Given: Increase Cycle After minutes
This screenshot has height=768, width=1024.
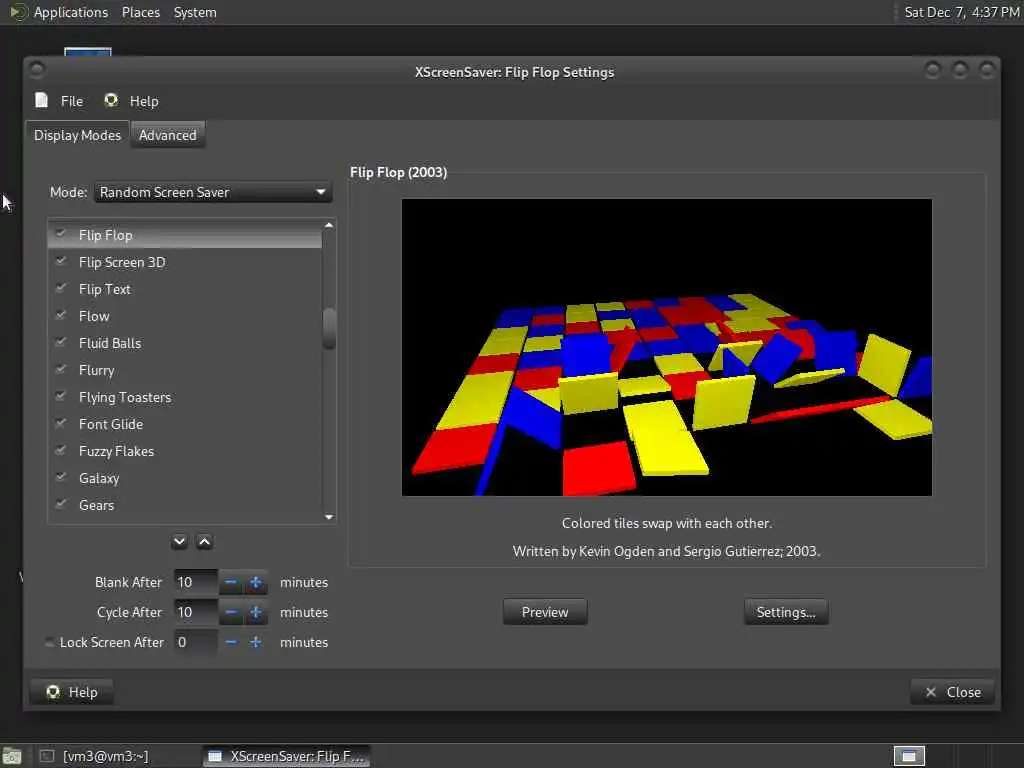Looking at the screenshot, I should 256,612.
